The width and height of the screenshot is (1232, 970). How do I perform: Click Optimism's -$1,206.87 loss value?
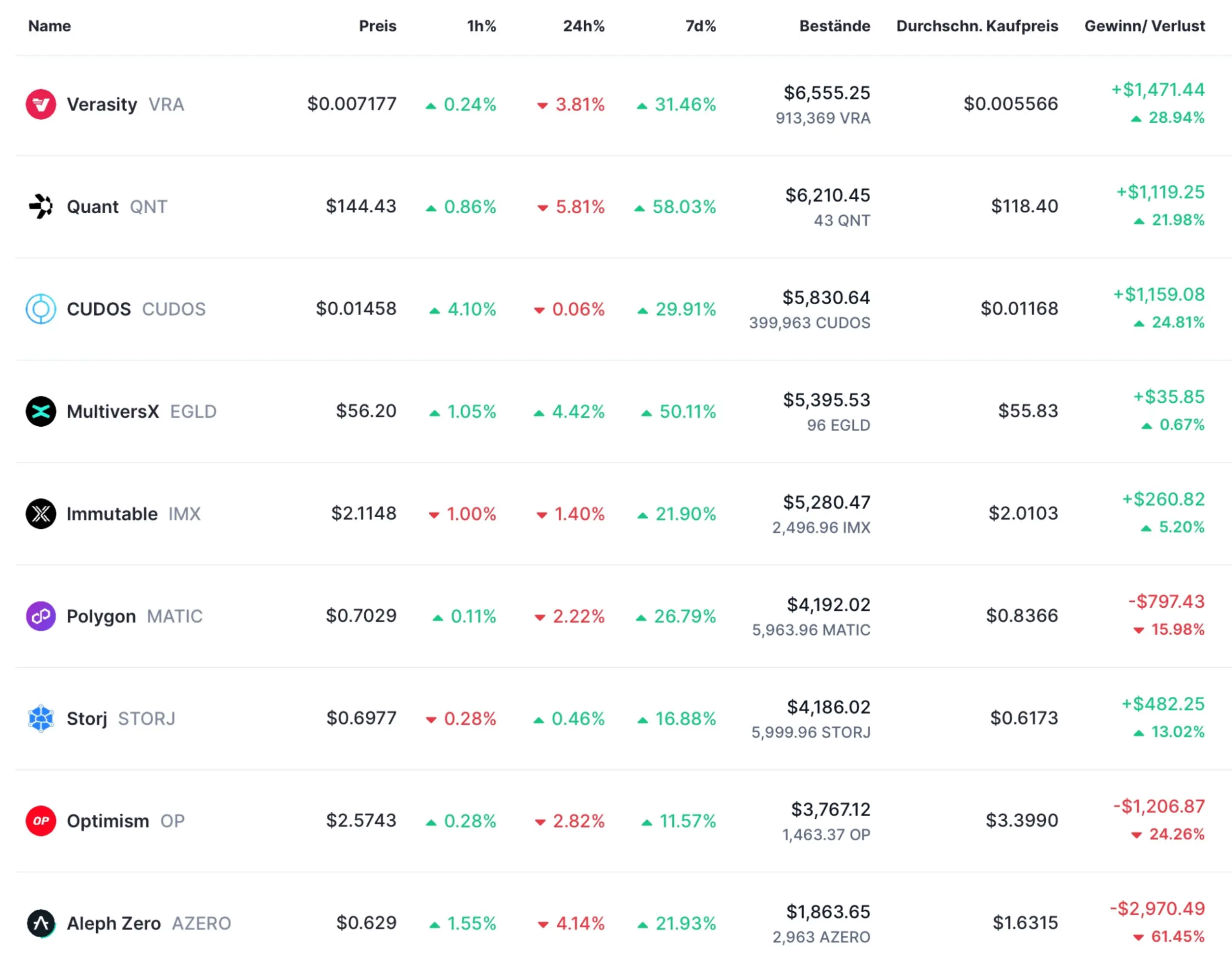tap(1158, 806)
